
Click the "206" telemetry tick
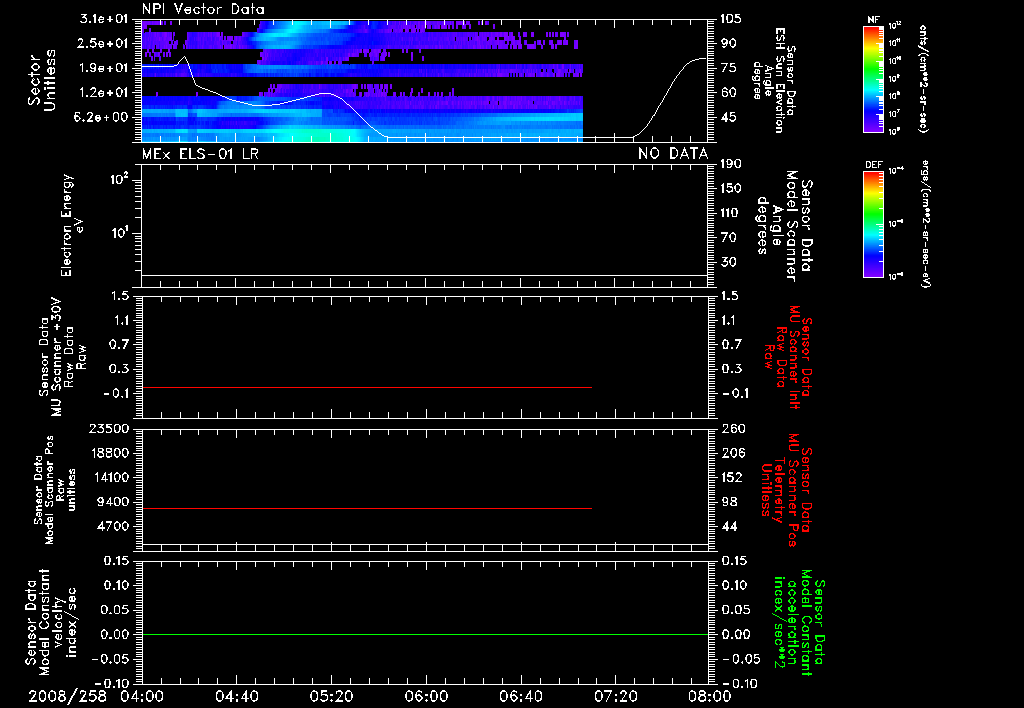point(732,453)
